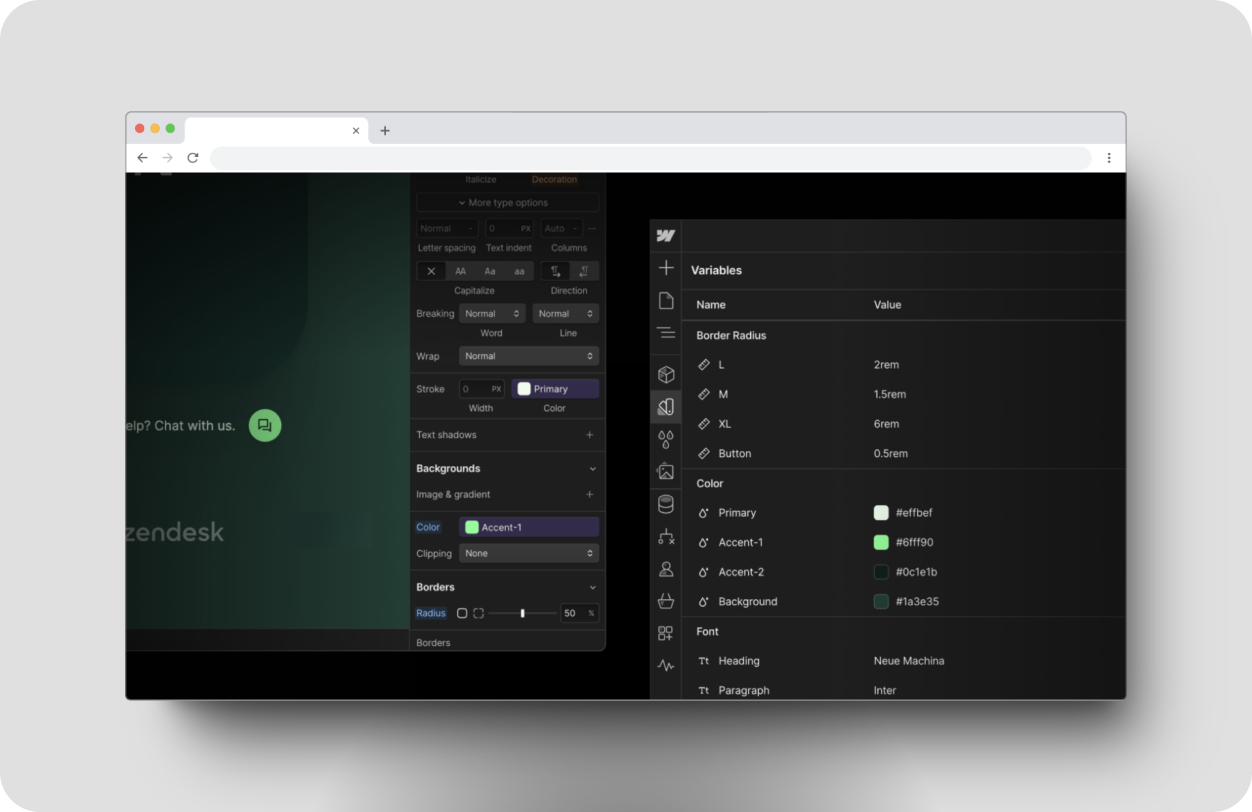Select the uppercase AA capitalize option
Image resolution: width=1252 pixels, height=812 pixels.
click(x=460, y=270)
